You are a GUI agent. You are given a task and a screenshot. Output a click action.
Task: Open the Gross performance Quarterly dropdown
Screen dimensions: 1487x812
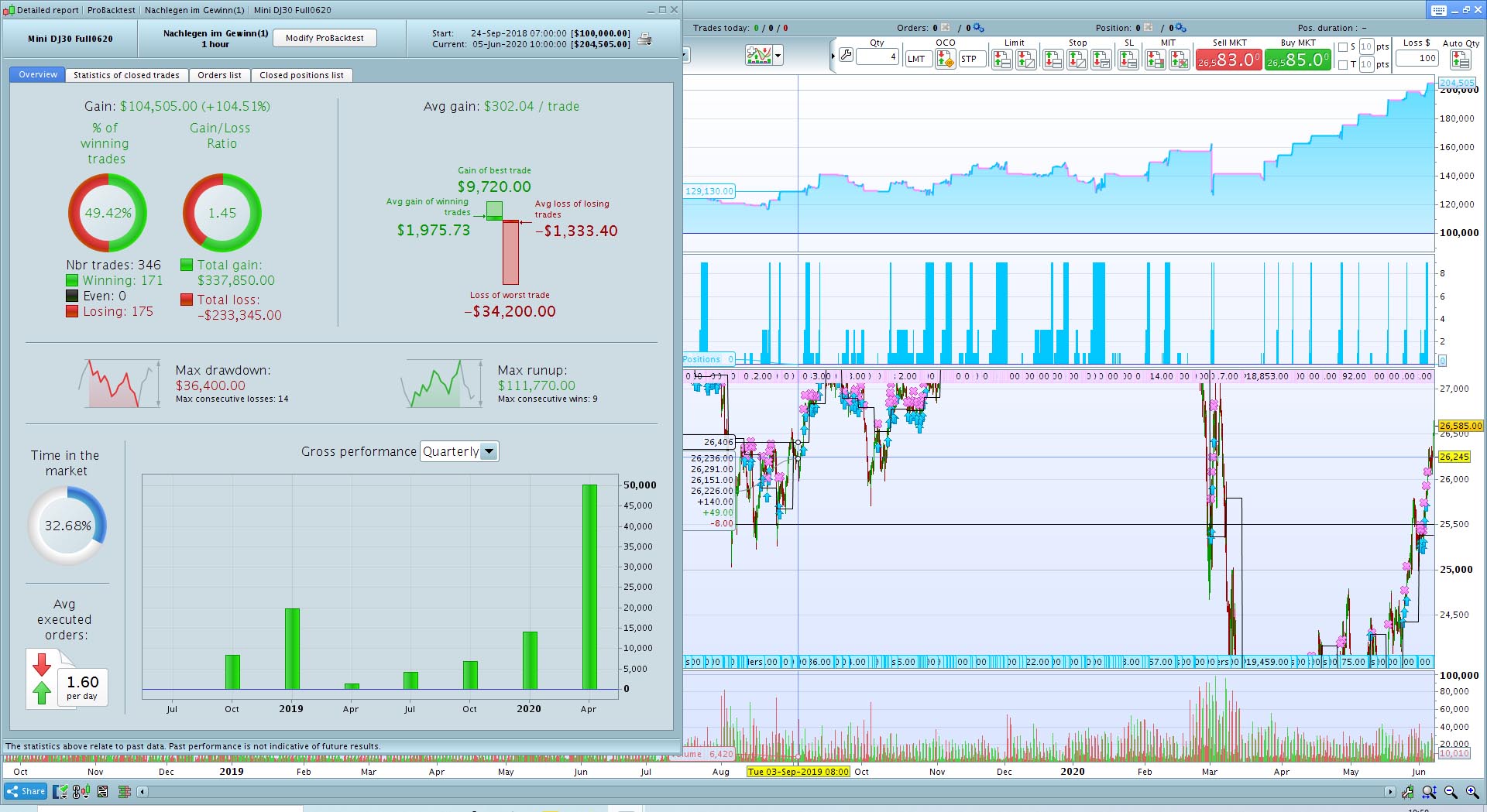pos(459,451)
